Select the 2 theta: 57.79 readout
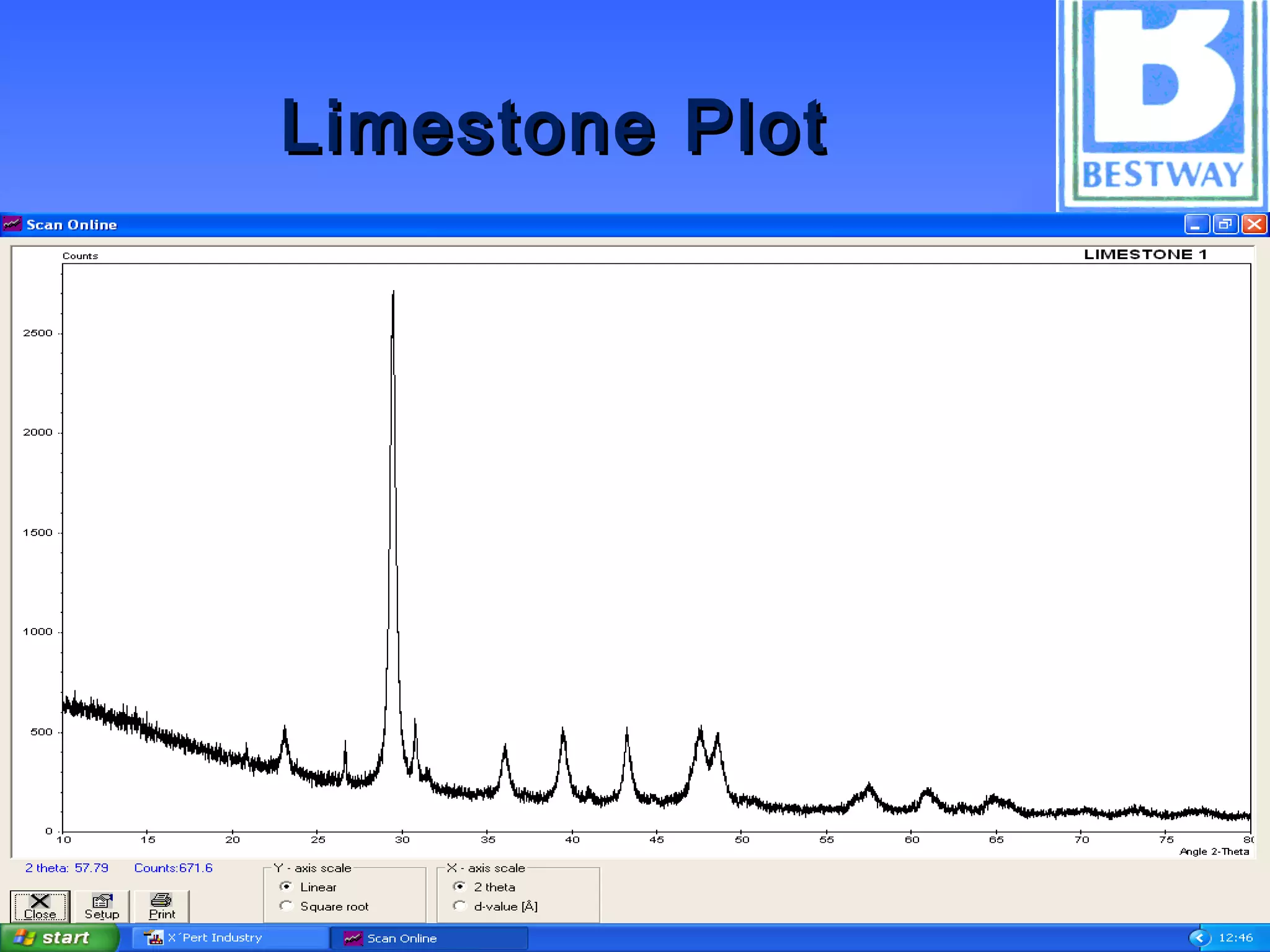 66,868
